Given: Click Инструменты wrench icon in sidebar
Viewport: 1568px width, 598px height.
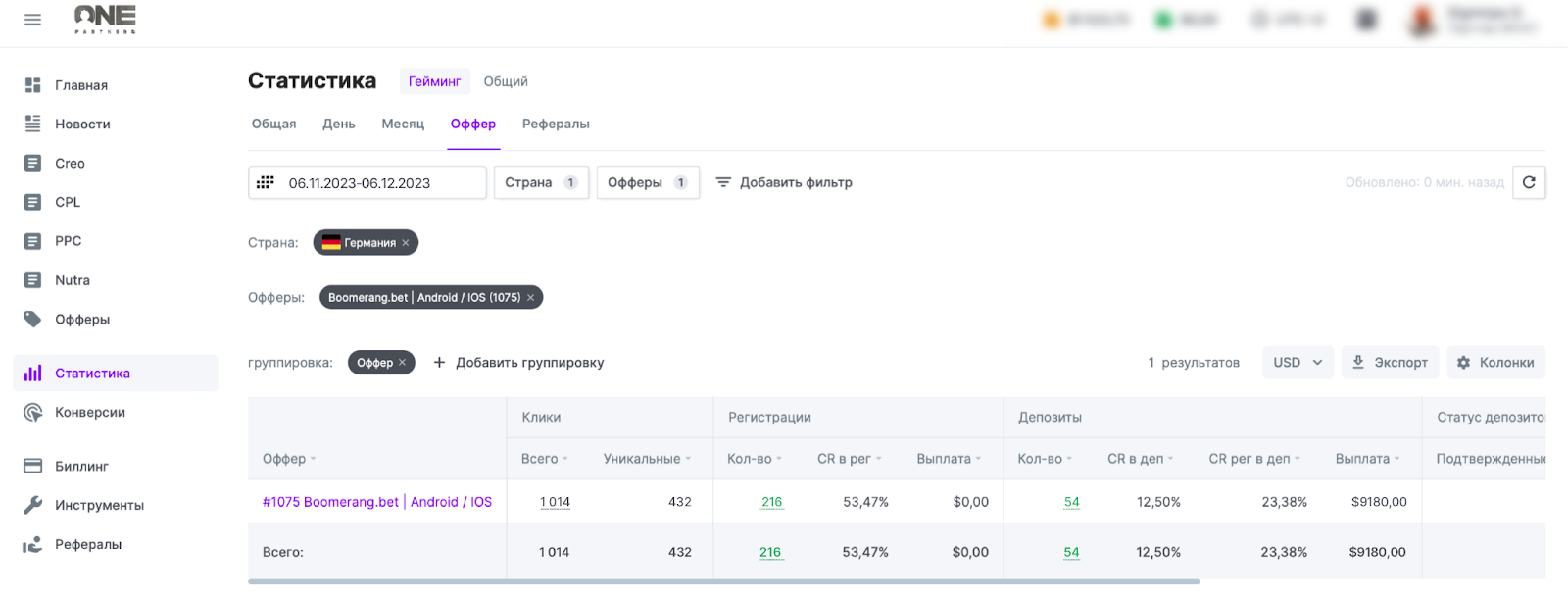Looking at the screenshot, I should [32, 505].
